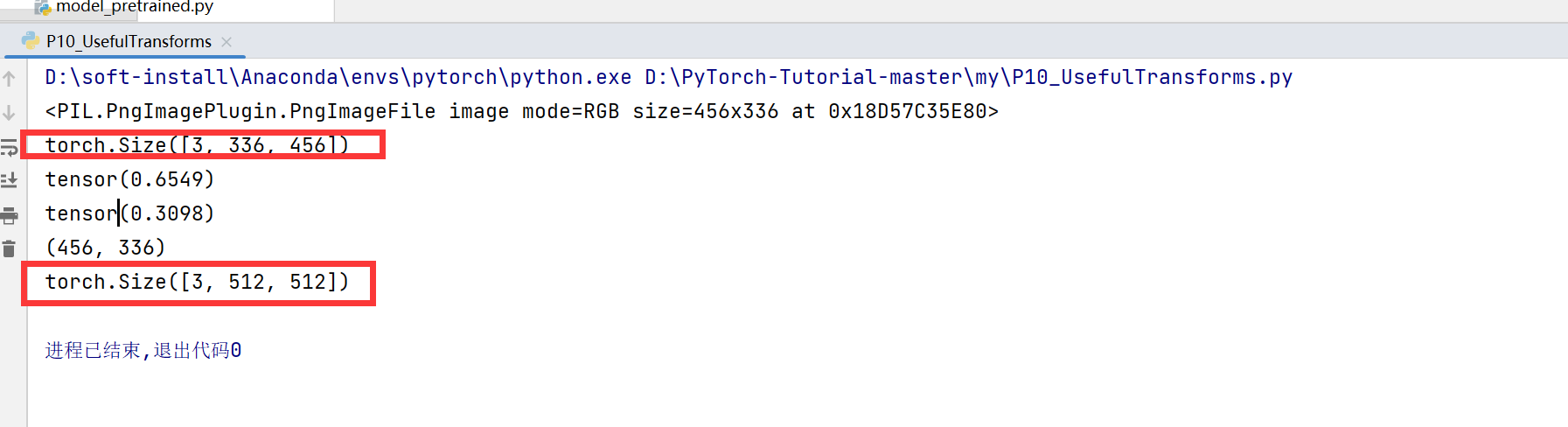Click the Print console output icon

tap(9, 214)
